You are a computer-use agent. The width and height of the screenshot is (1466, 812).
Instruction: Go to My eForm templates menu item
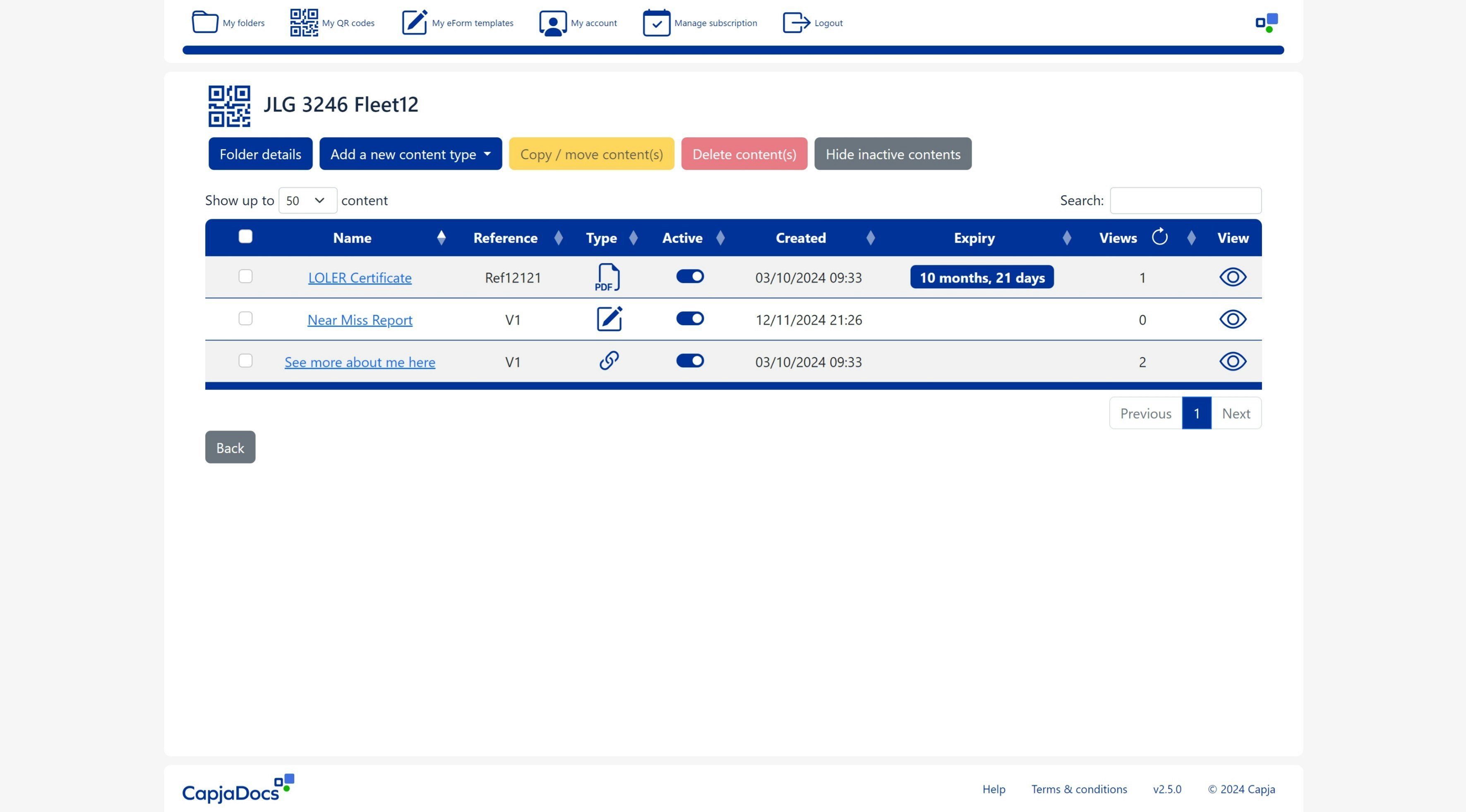click(473, 23)
